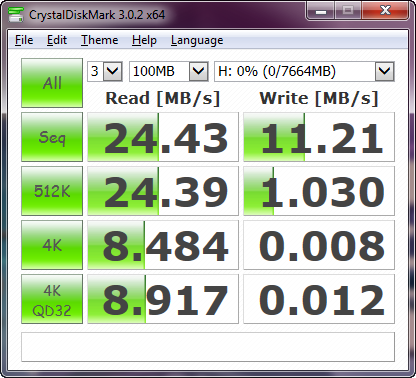Viewport: 416px width, 378px height.
Task: Run all benchmarks with All button
Action: pyautogui.click(x=52, y=83)
